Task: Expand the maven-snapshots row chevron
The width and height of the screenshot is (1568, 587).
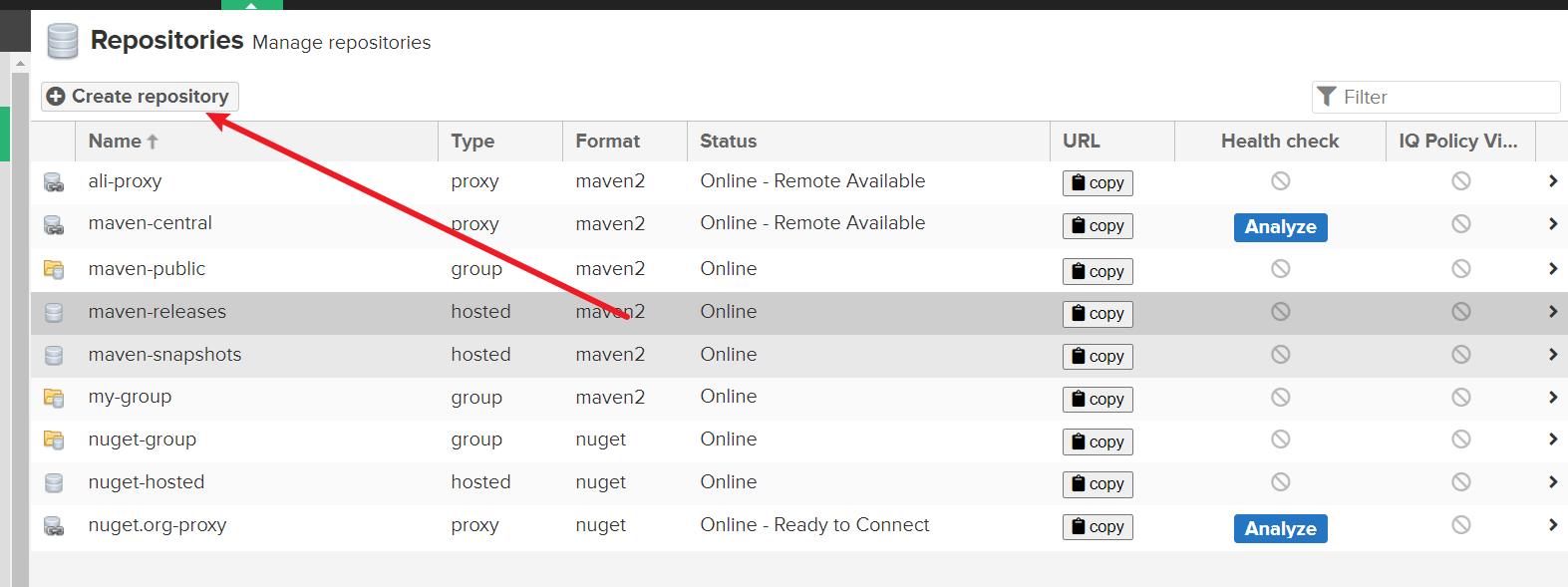Action: [1552, 355]
